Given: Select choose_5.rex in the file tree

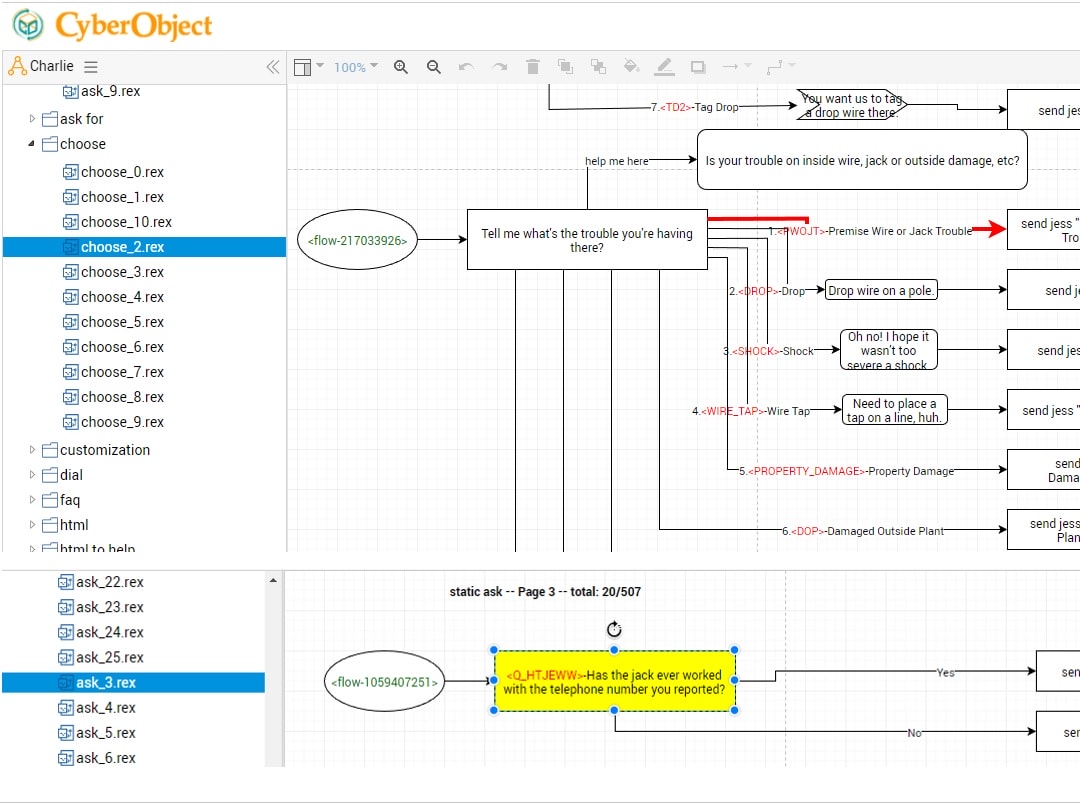Looking at the screenshot, I should tap(122, 322).
